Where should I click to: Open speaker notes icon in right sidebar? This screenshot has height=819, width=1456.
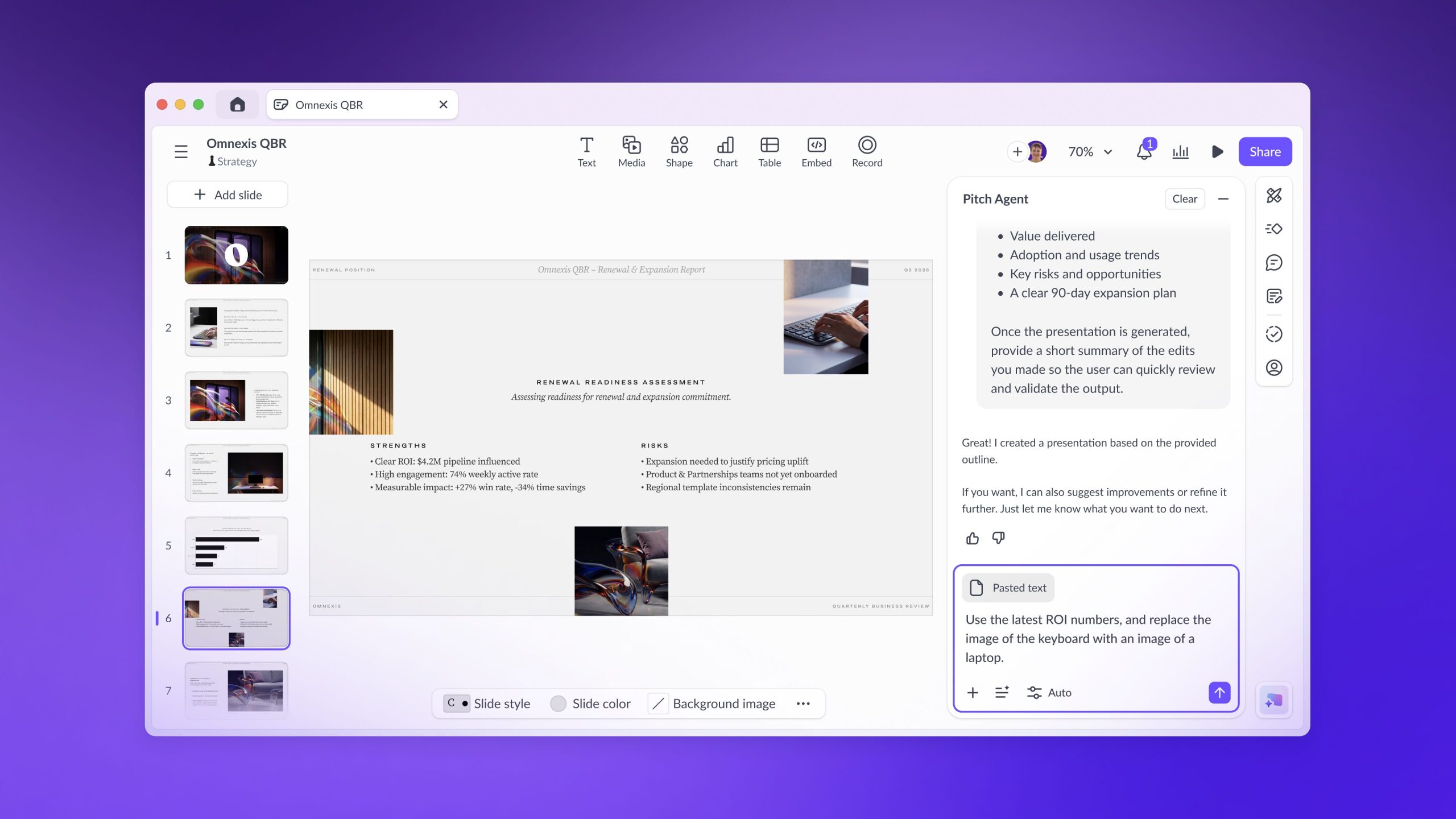1274,296
